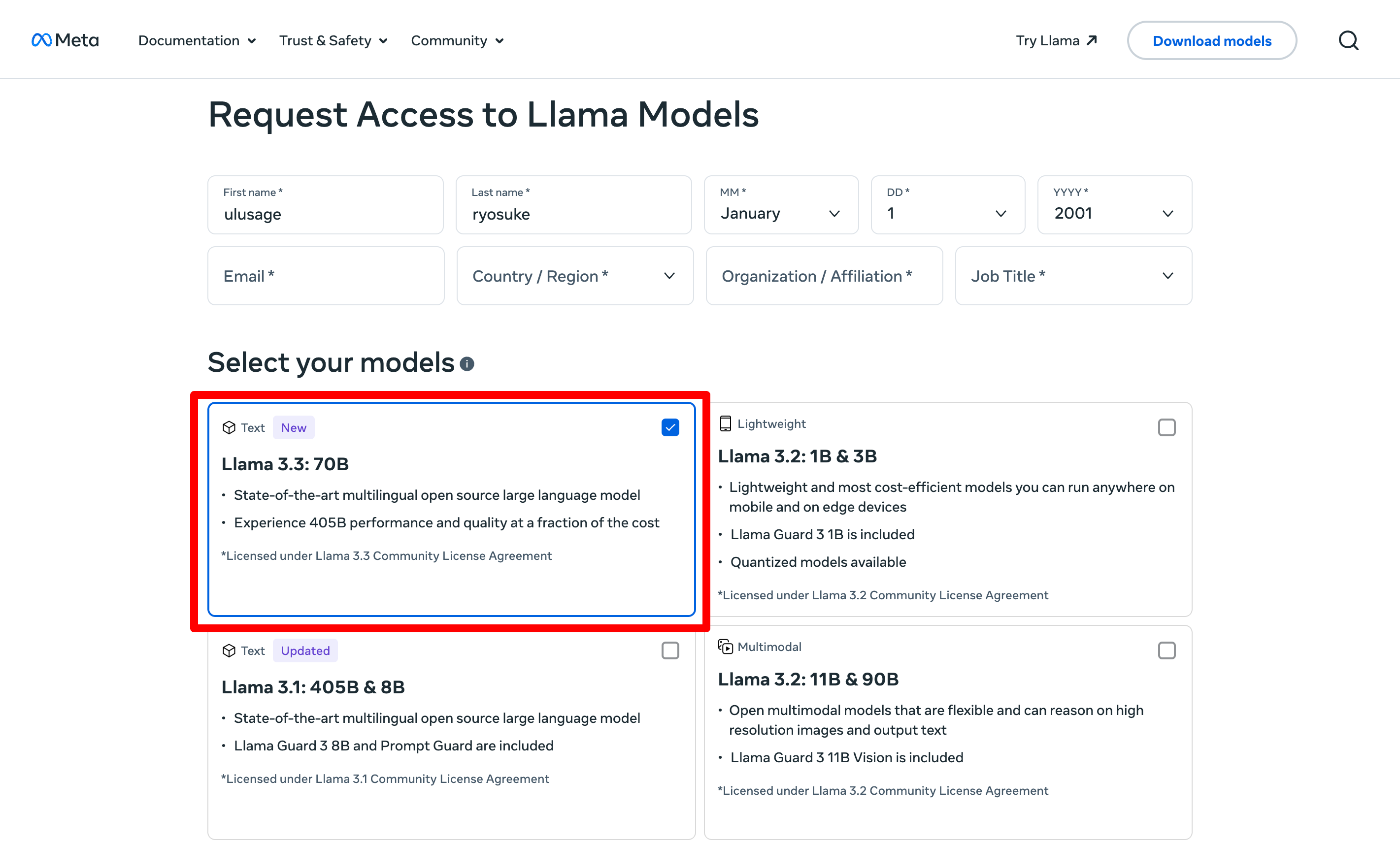Click the Meta logo
The height and width of the screenshot is (844, 1400).
65,40
